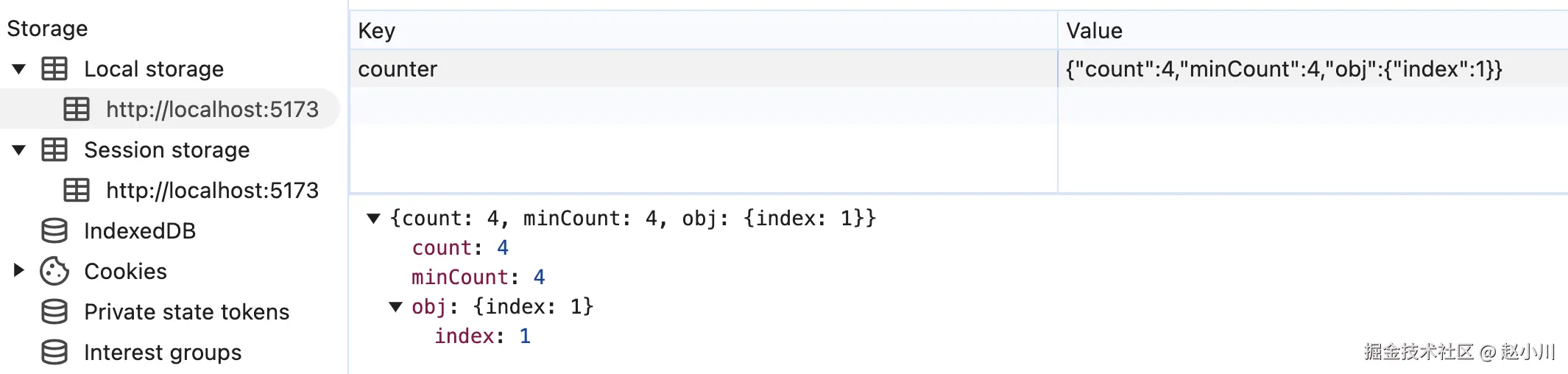This screenshot has height=374, width=1568.
Task: Expand the Cookies tree node
Action: [19, 271]
